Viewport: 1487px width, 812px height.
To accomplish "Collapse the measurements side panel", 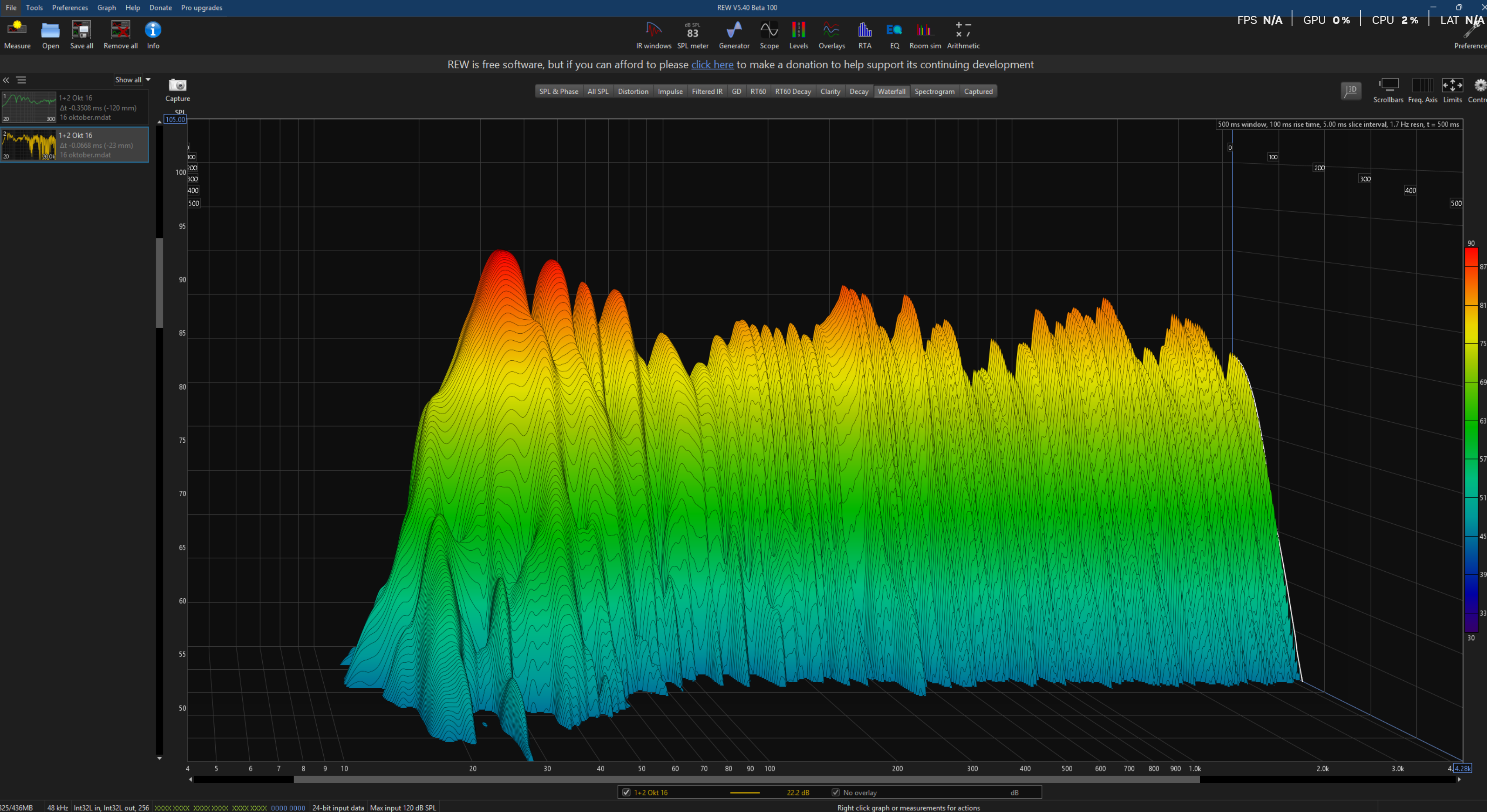I will point(6,80).
